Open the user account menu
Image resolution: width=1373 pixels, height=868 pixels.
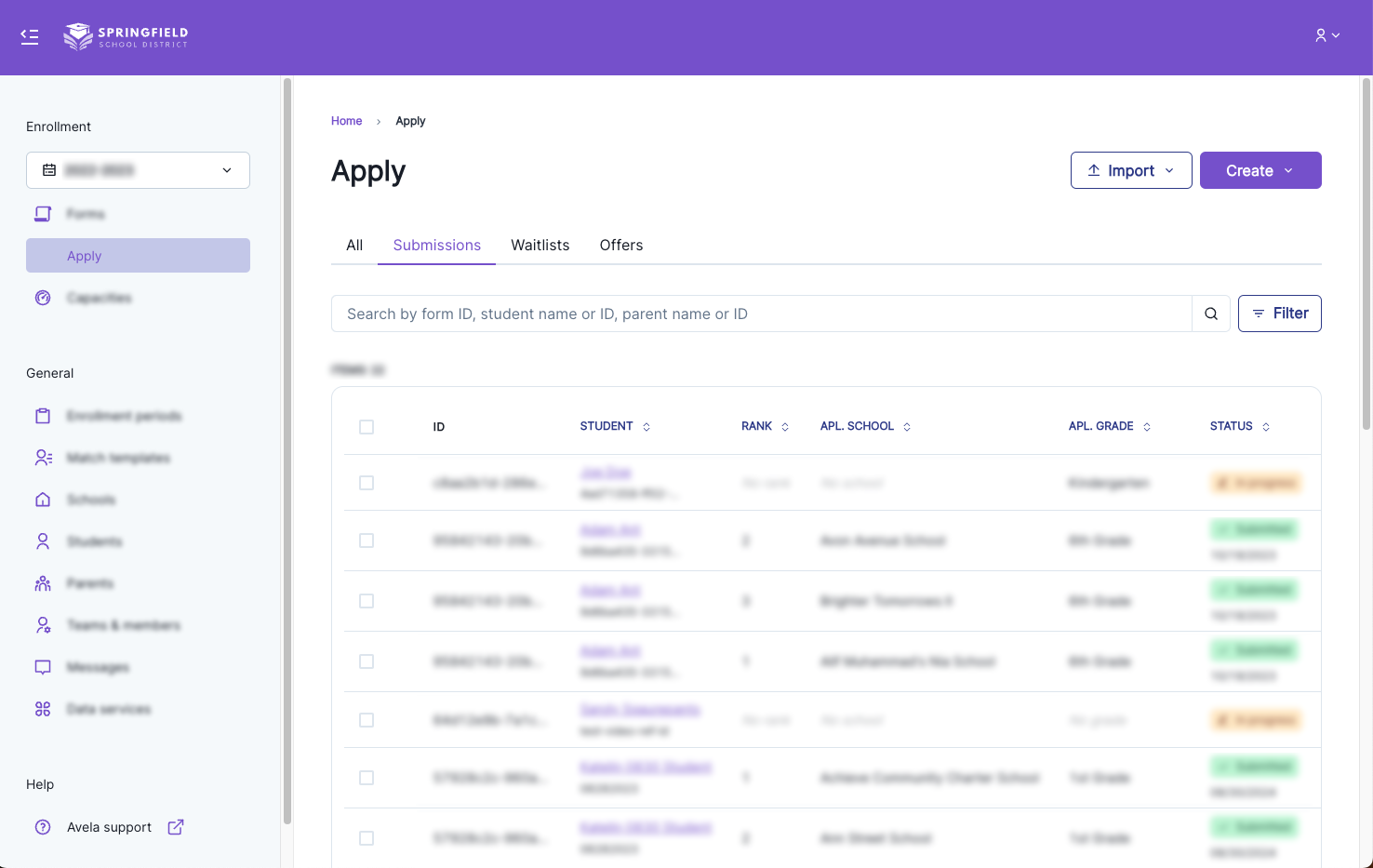(1326, 35)
